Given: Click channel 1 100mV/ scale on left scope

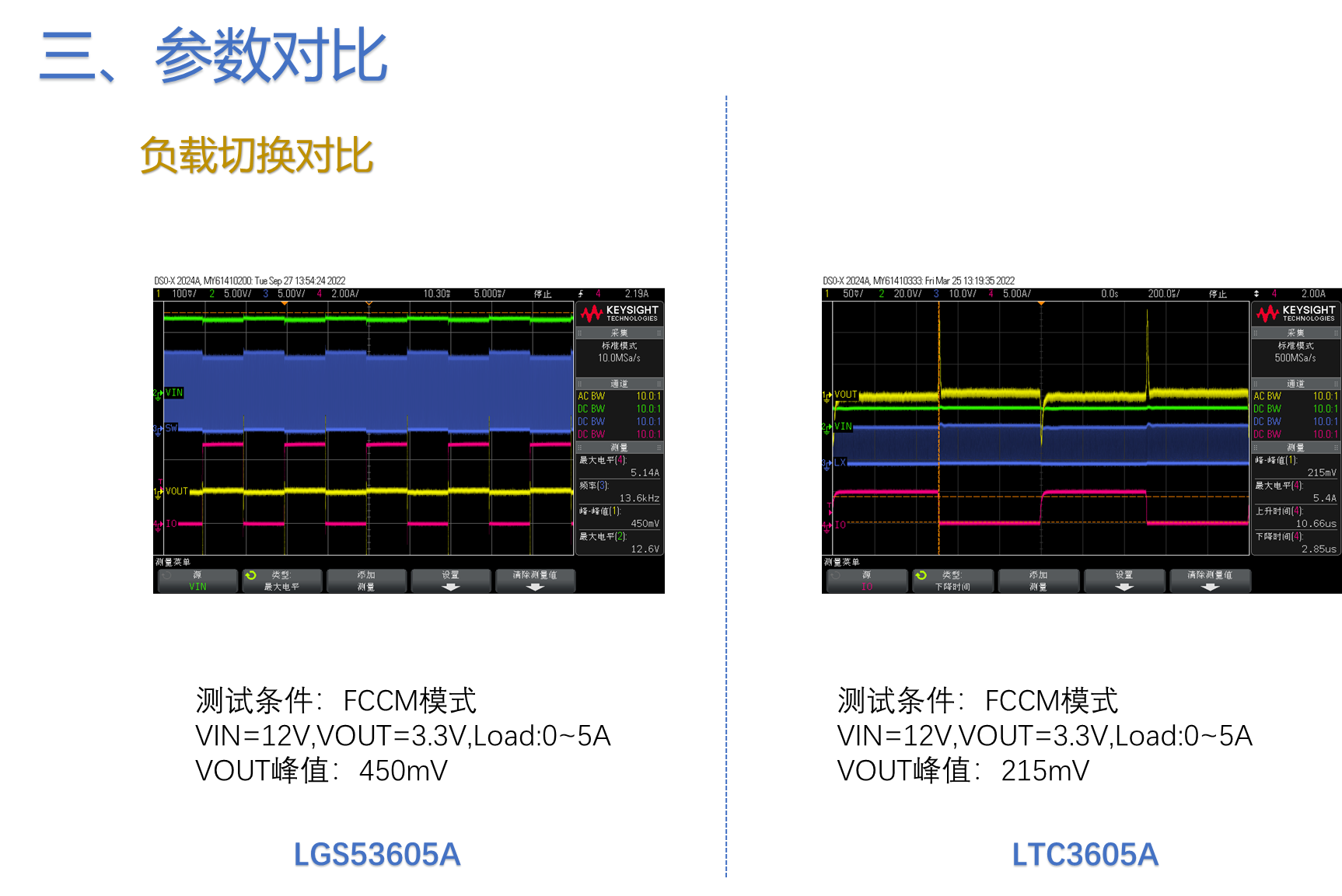Looking at the screenshot, I should coord(184,294).
